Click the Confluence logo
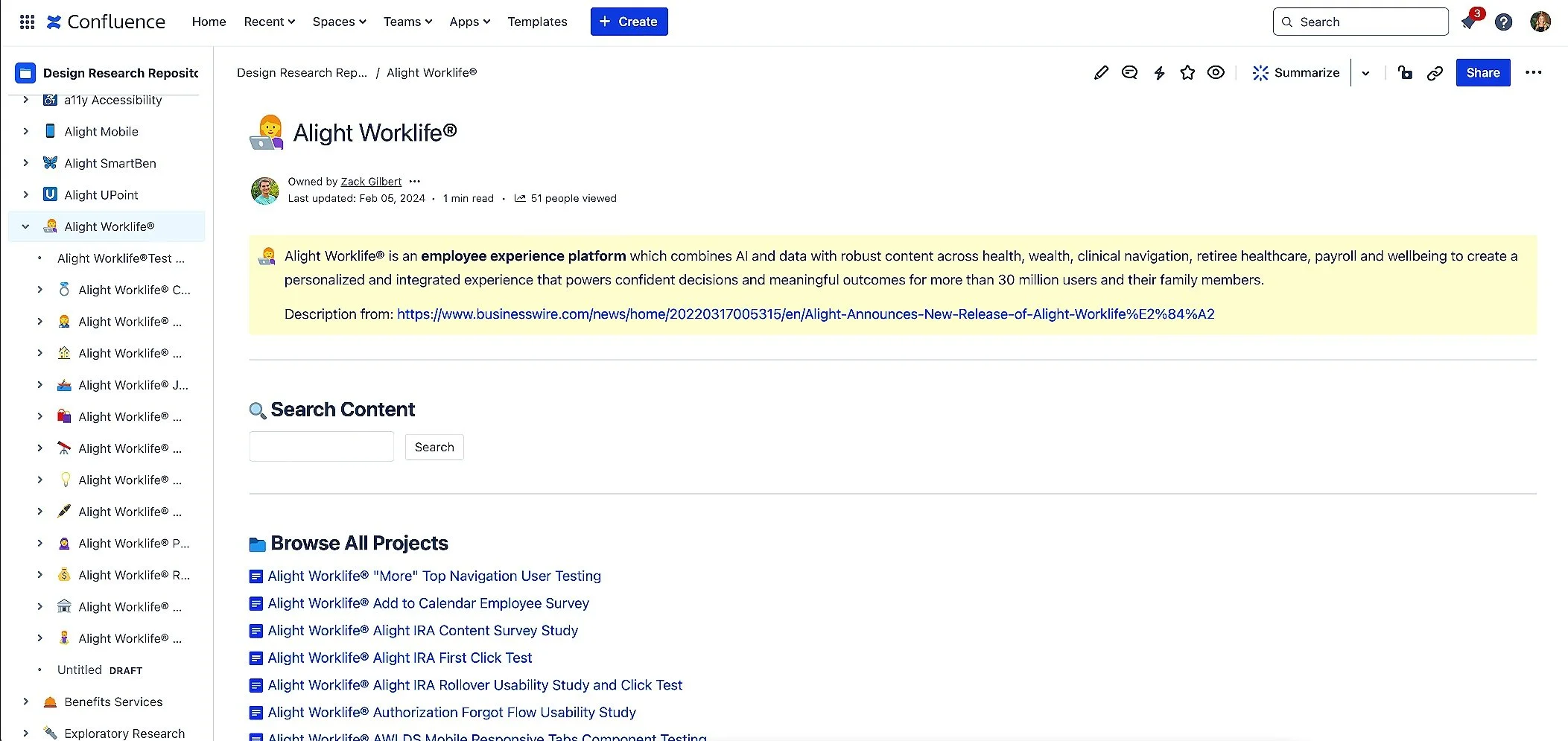This screenshot has height=741, width=1568. [106, 22]
